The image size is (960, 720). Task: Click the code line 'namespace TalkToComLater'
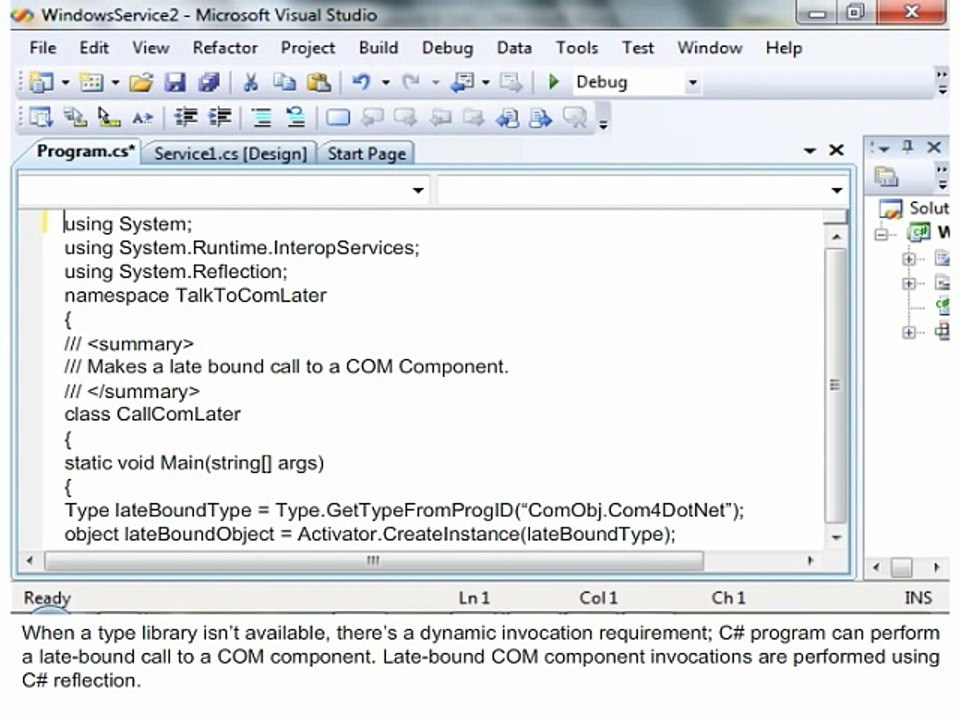[195, 296]
